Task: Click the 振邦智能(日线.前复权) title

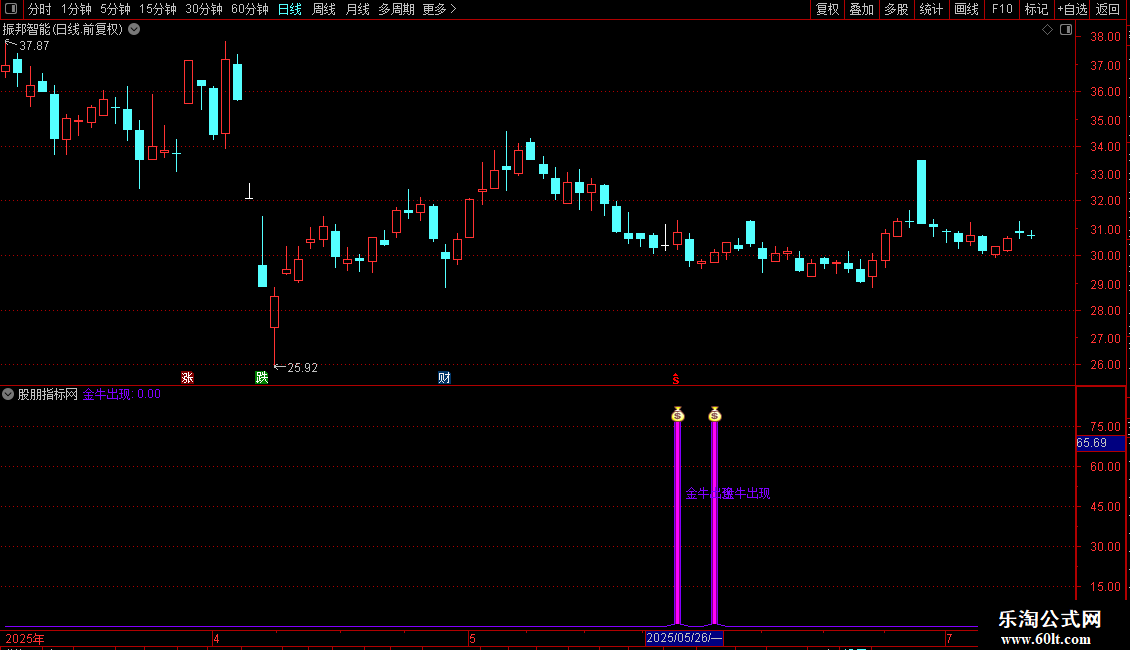Action: pos(63,30)
